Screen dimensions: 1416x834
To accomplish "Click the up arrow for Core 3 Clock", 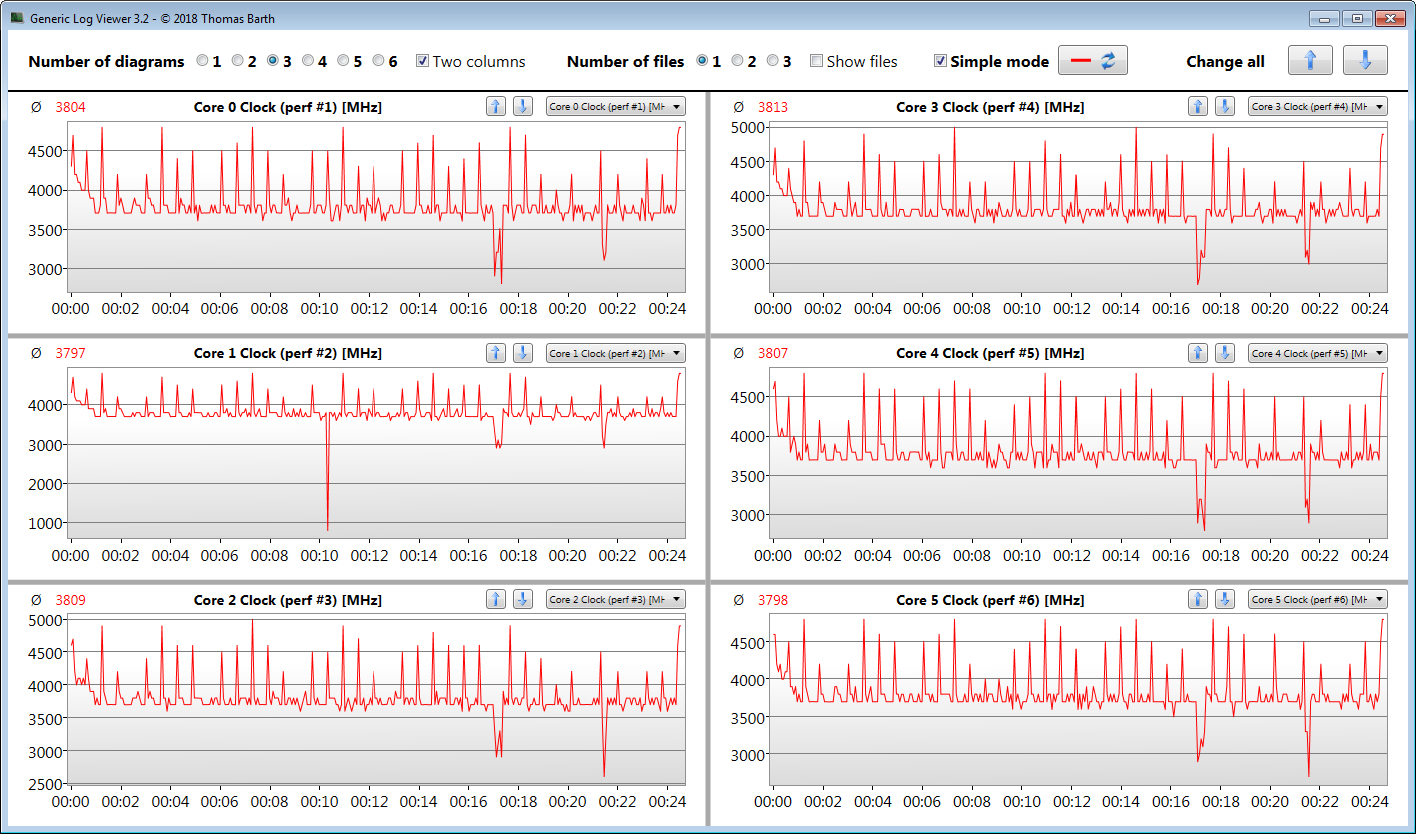I will pos(1198,106).
